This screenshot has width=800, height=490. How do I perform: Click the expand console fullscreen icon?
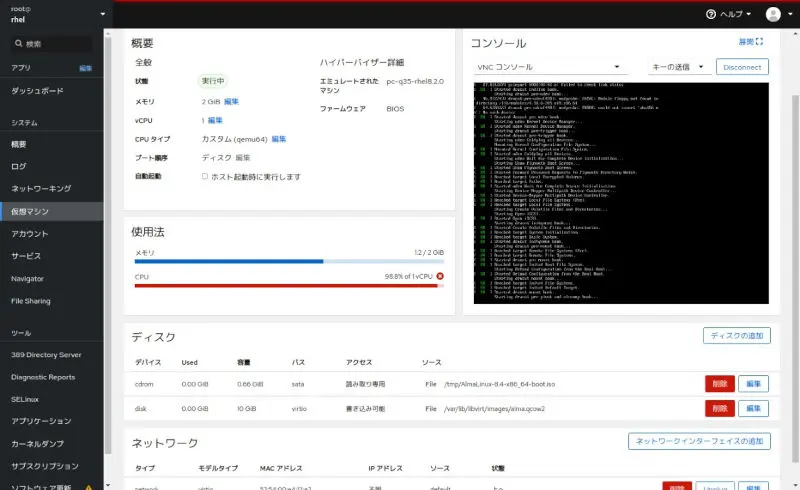[x=759, y=41]
